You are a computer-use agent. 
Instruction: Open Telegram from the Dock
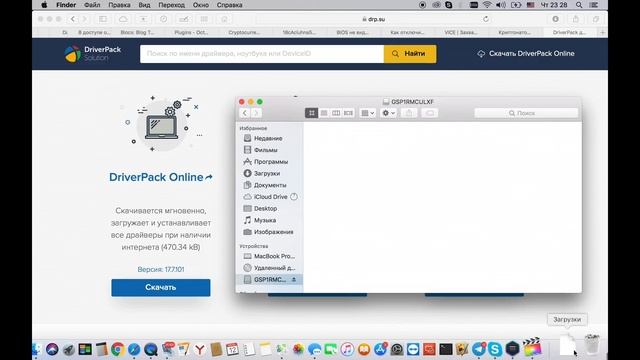(x=479, y=349)
